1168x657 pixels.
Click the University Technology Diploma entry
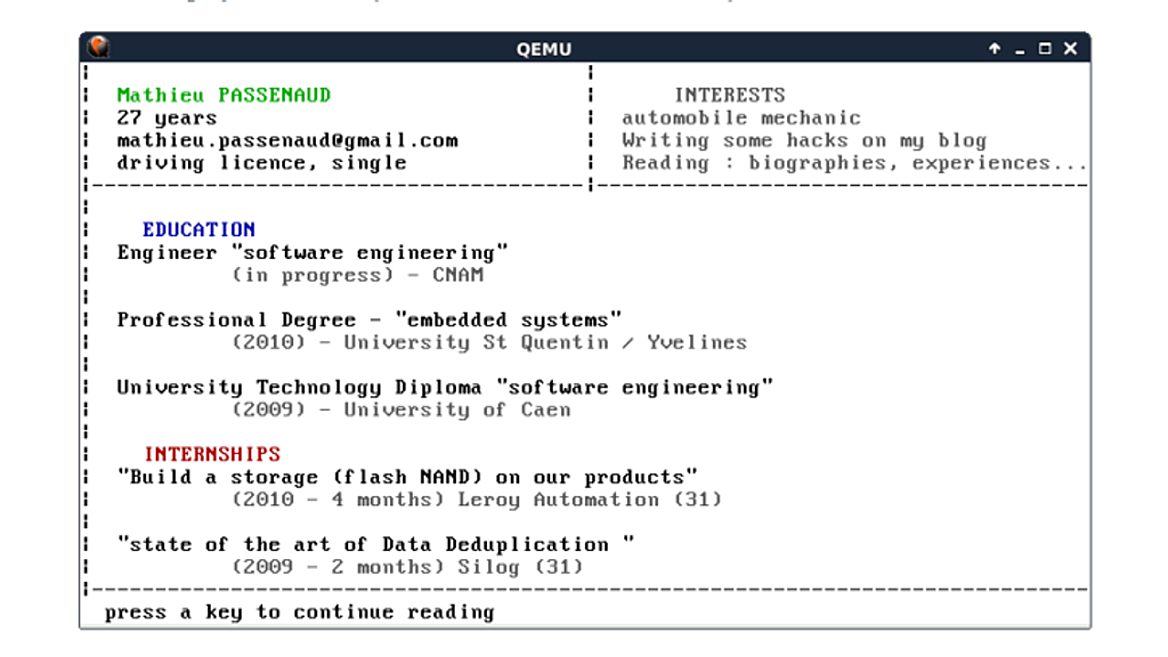coord(445,388)
